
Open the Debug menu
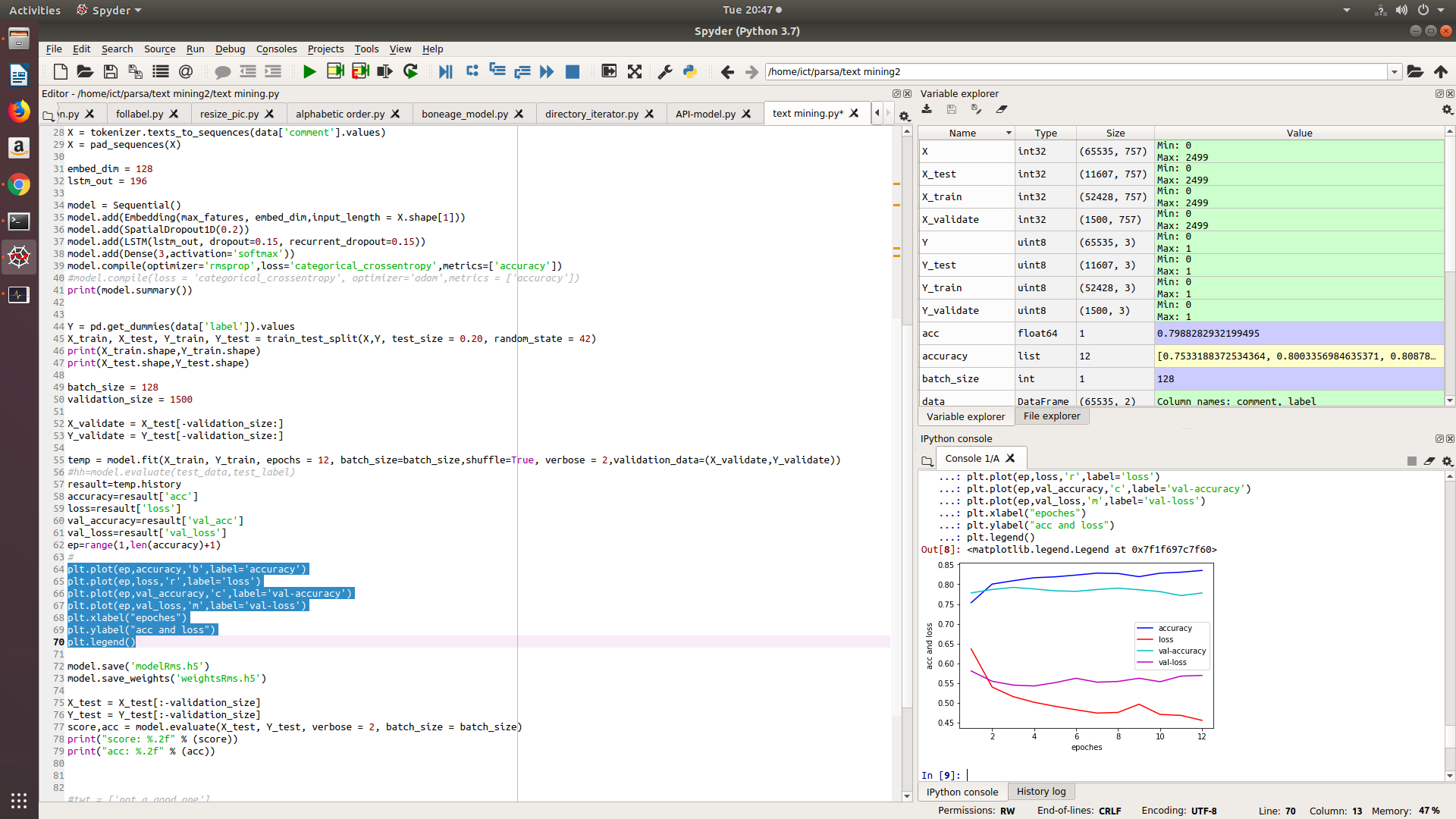[x=230, y=49]
